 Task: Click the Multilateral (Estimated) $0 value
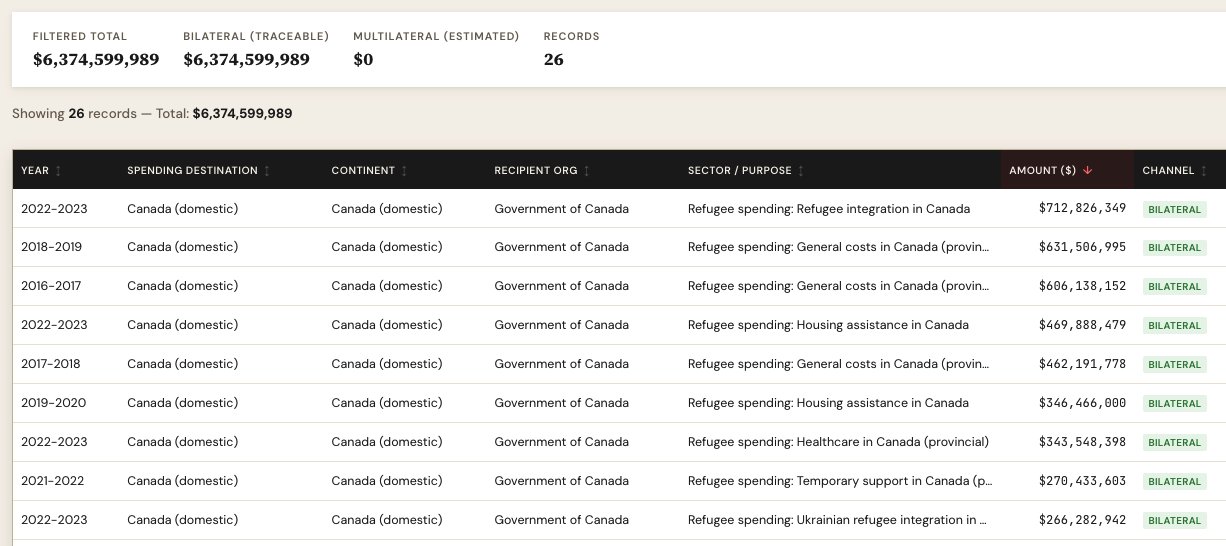pos(363,59)
